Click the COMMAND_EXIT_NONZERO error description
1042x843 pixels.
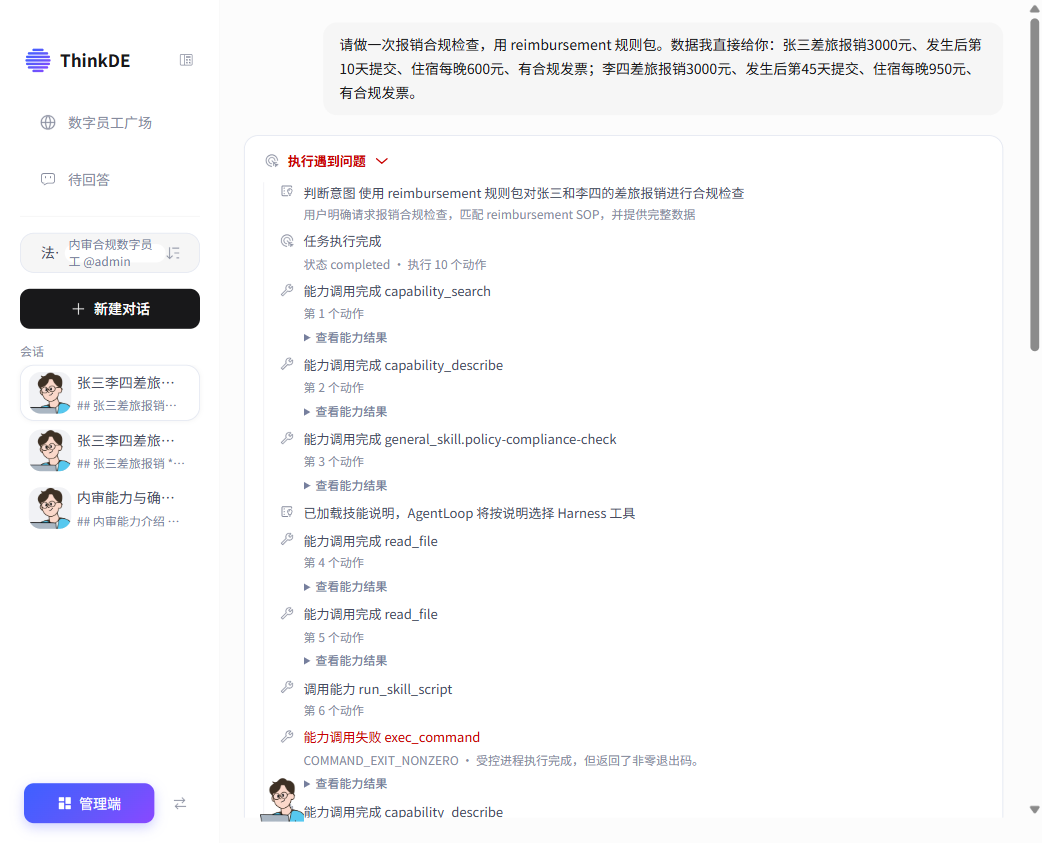pos(502,761)
